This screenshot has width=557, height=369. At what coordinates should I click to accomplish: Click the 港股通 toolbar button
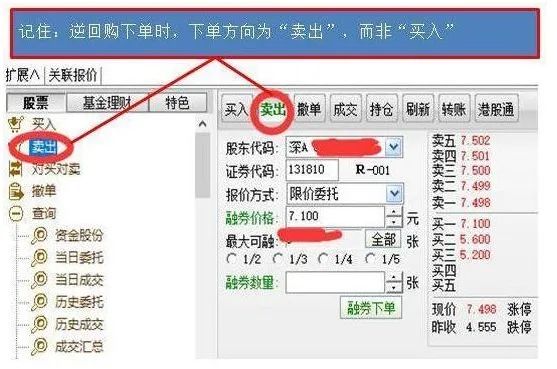[496, 109]
